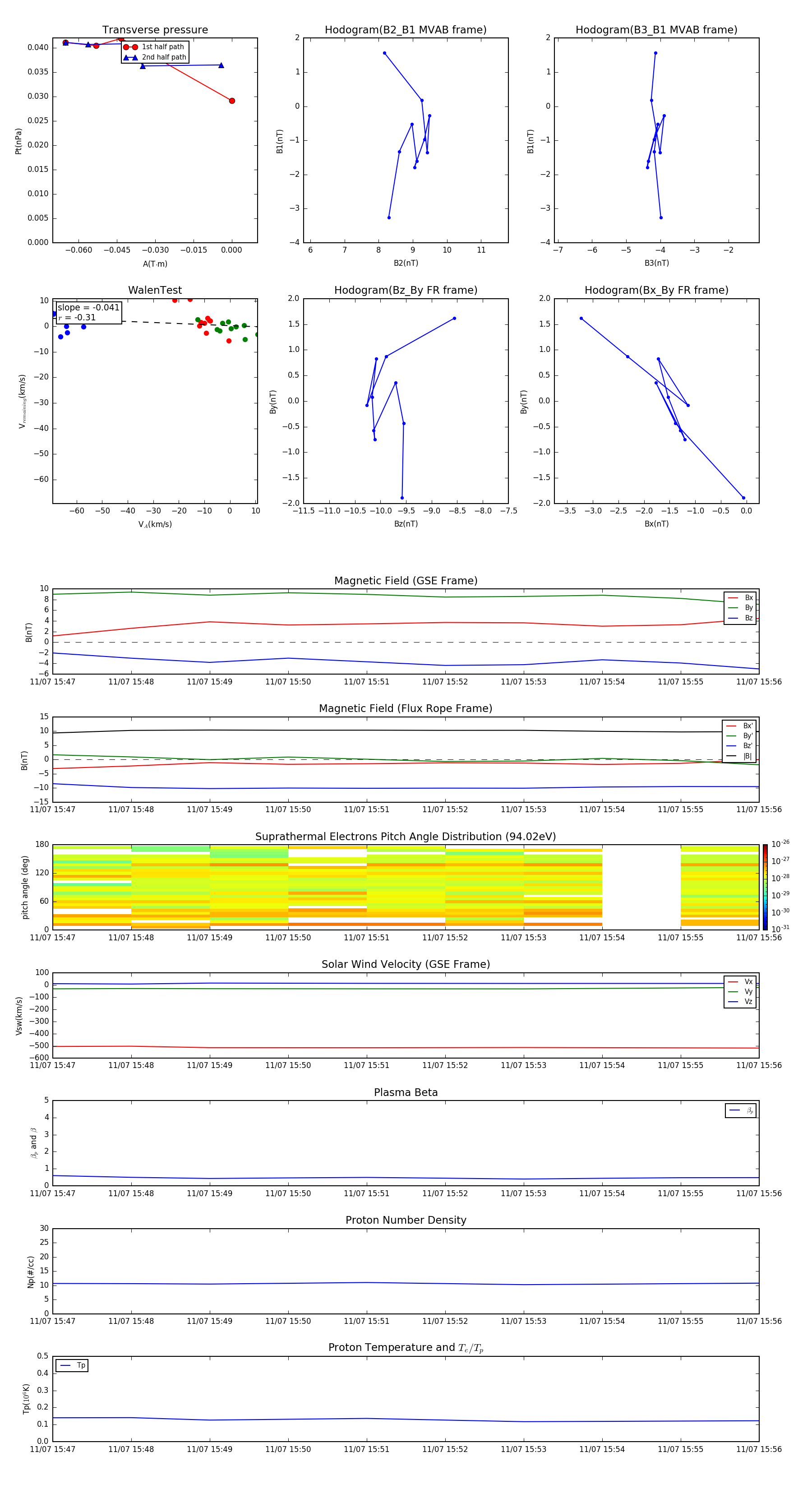Click the "Tp(10^6K)" y-axis label
Image resolution: width=812 pixels, height=1489 pixels.
click(26, 1399)
